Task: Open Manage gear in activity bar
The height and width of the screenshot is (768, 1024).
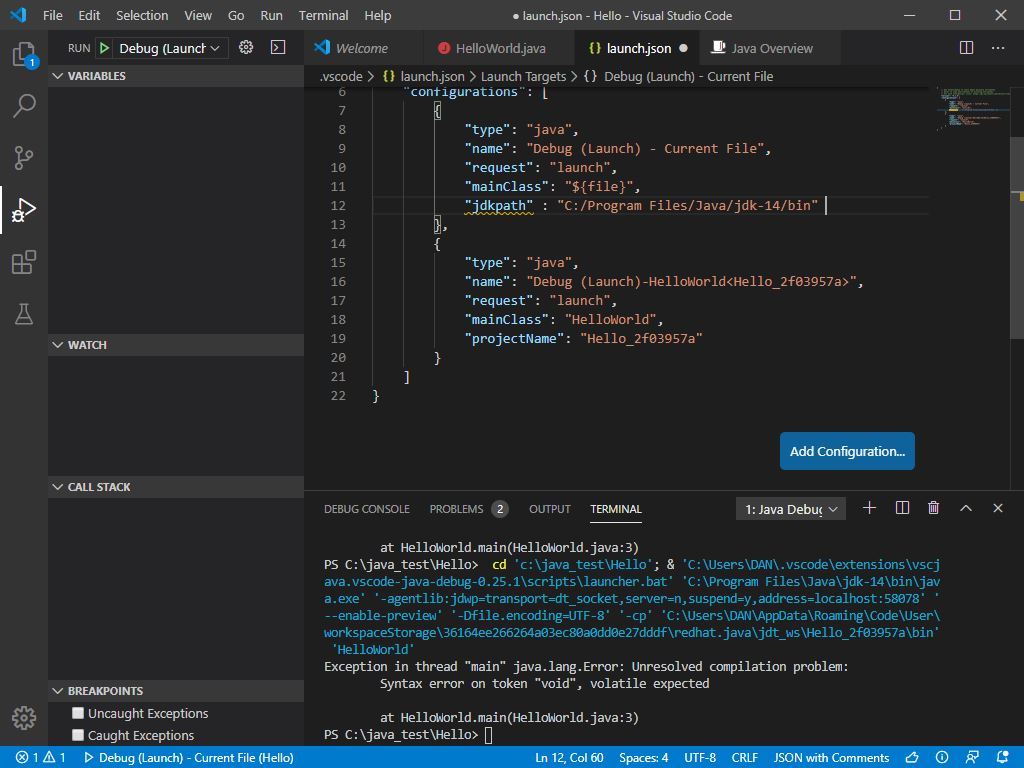Action: [24, 718]
